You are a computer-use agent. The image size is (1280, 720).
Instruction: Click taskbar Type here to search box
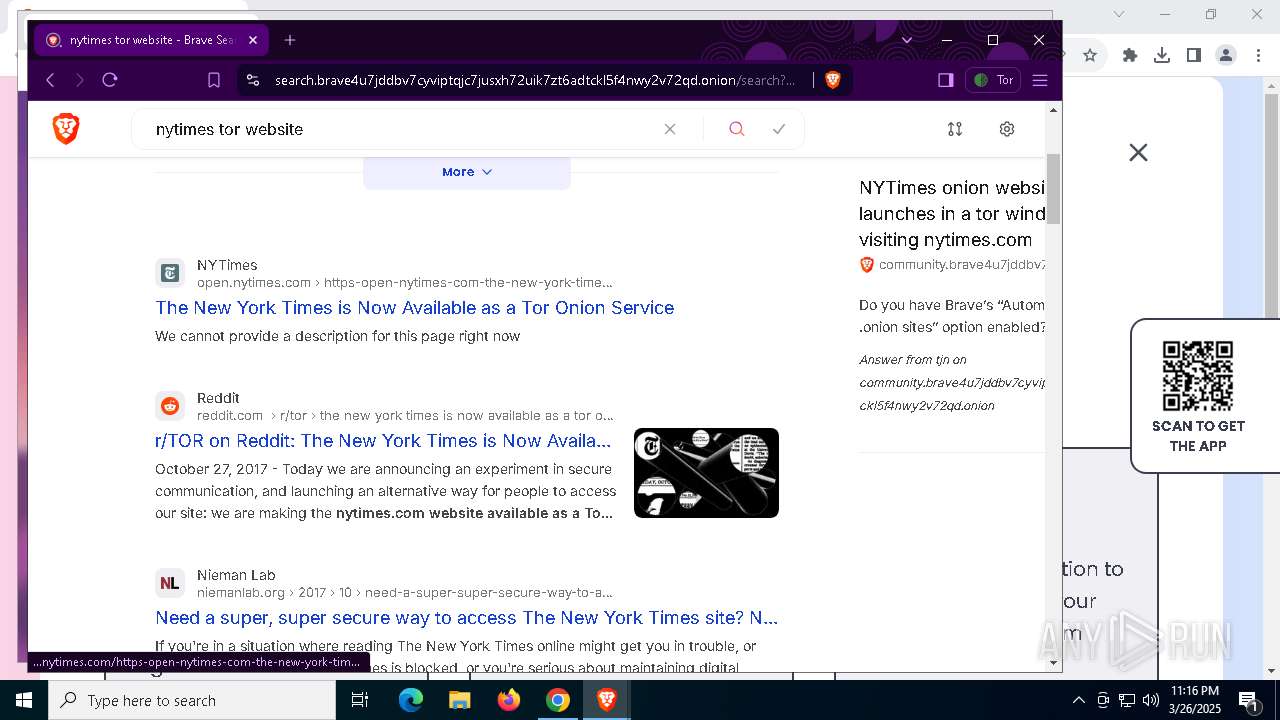(x=192, y=700)
